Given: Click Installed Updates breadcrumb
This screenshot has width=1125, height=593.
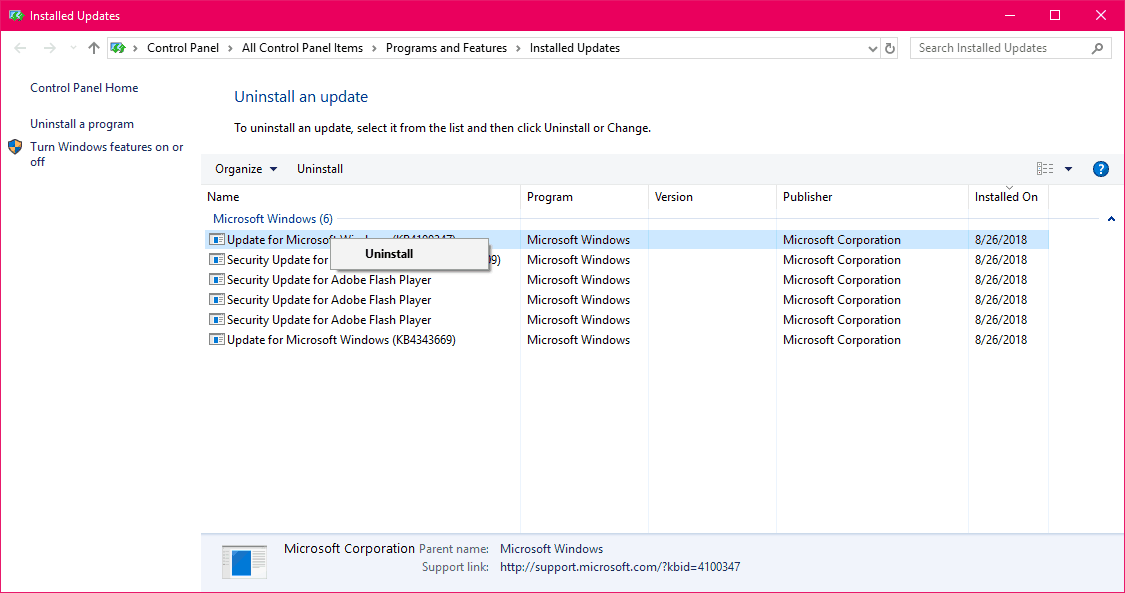Looking at the screenshot, I should 575,48.
